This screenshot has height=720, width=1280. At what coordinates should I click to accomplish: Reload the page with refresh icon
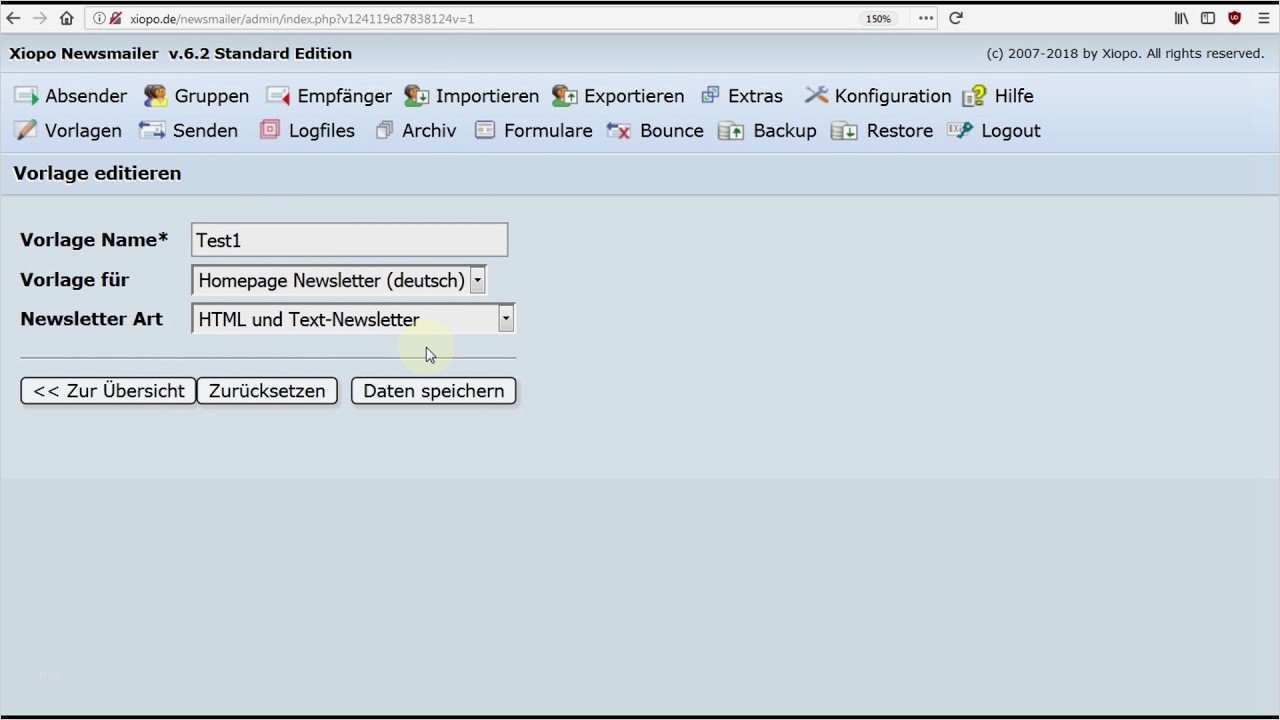(x=956, y=18)
